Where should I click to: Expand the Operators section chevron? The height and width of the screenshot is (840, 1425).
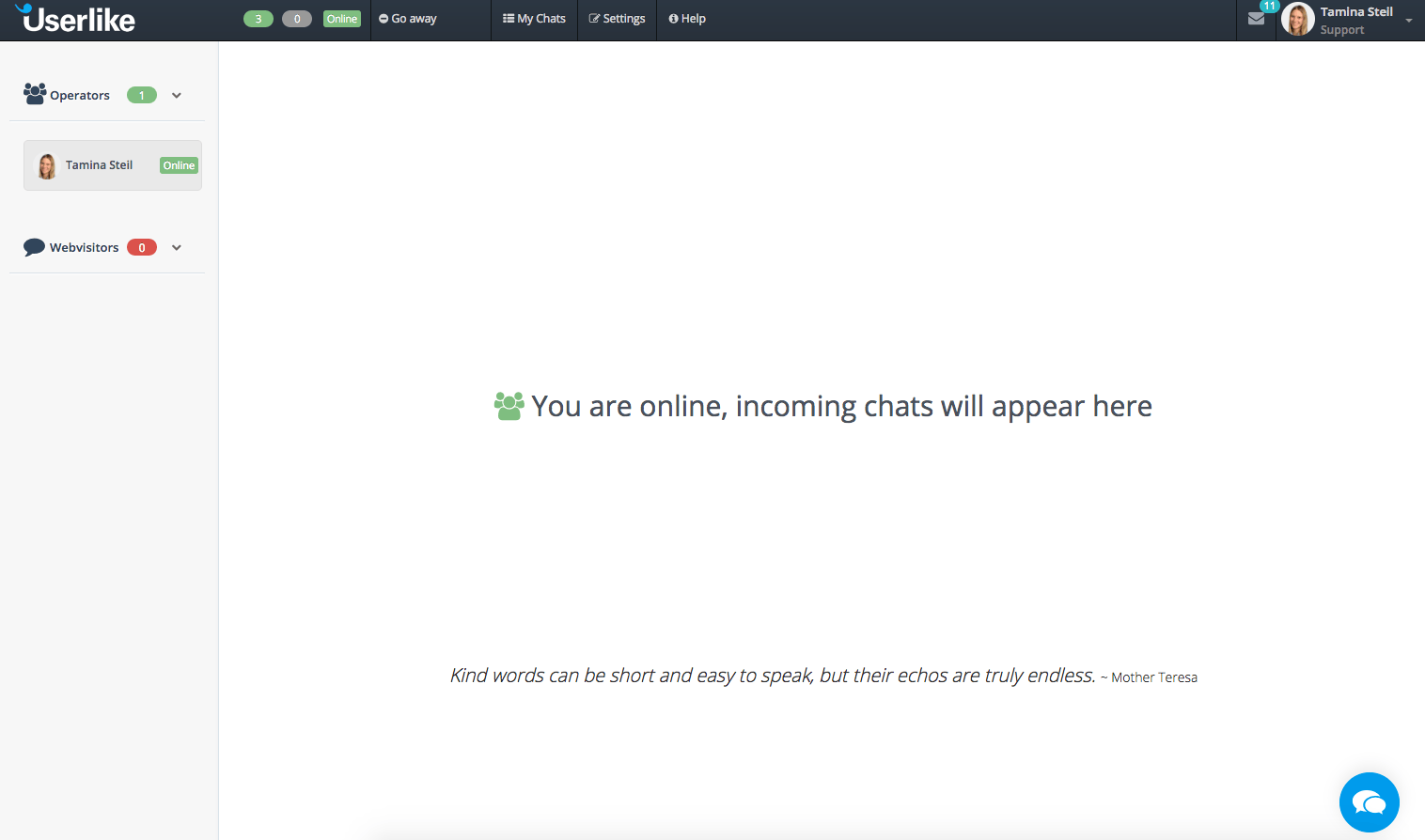click(177, 95)
